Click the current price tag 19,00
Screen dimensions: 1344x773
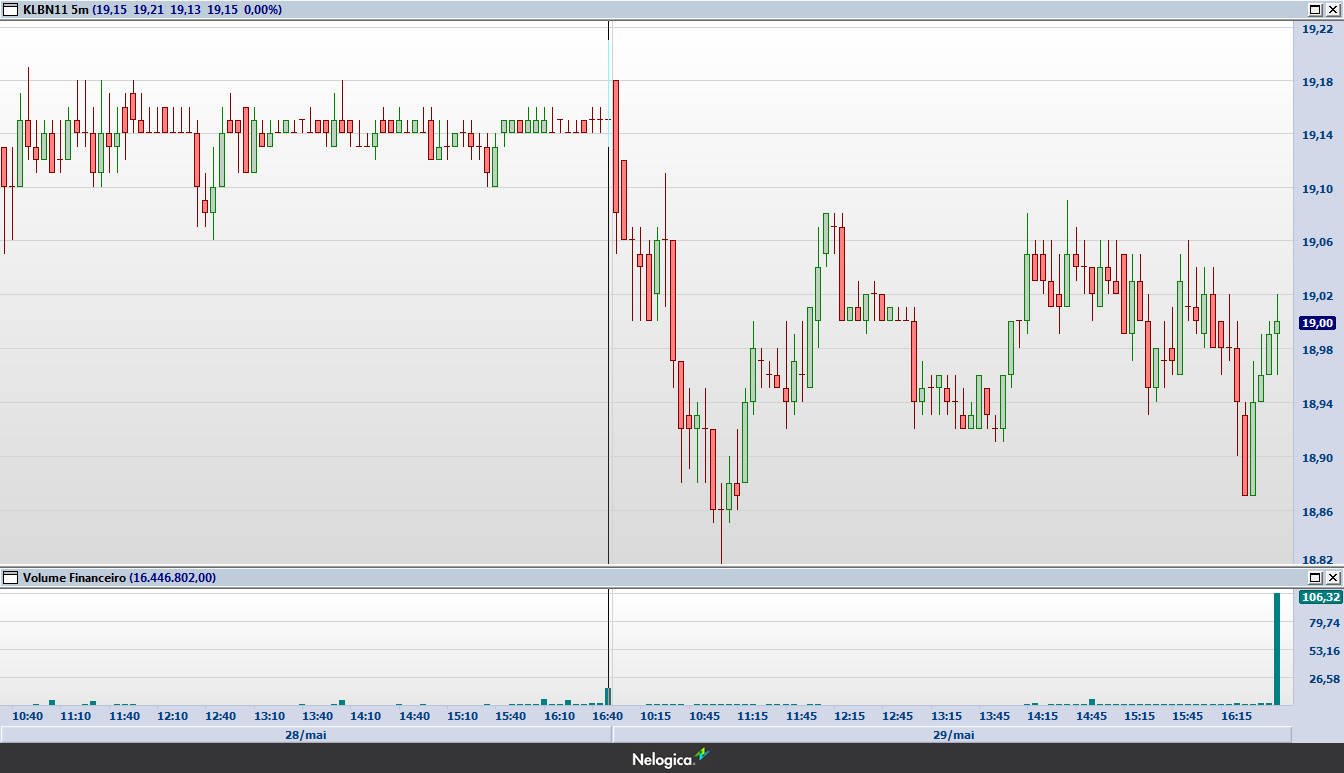[x=1317, y=323]
